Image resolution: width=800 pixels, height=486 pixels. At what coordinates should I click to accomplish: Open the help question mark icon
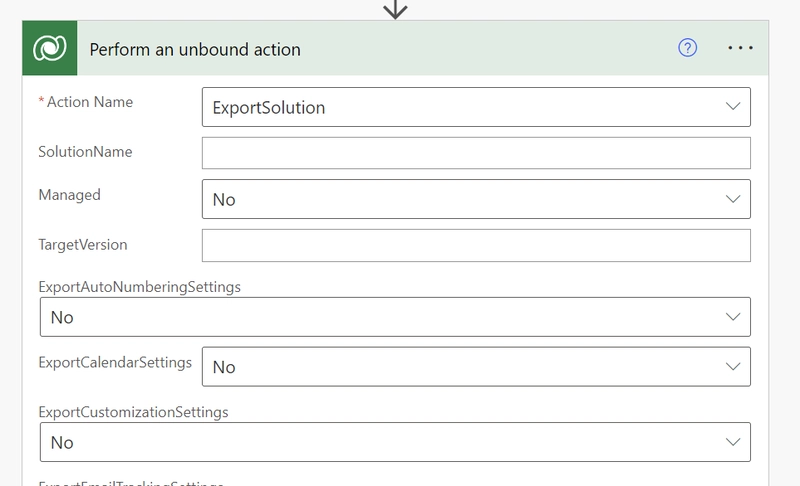pos(687,48)
